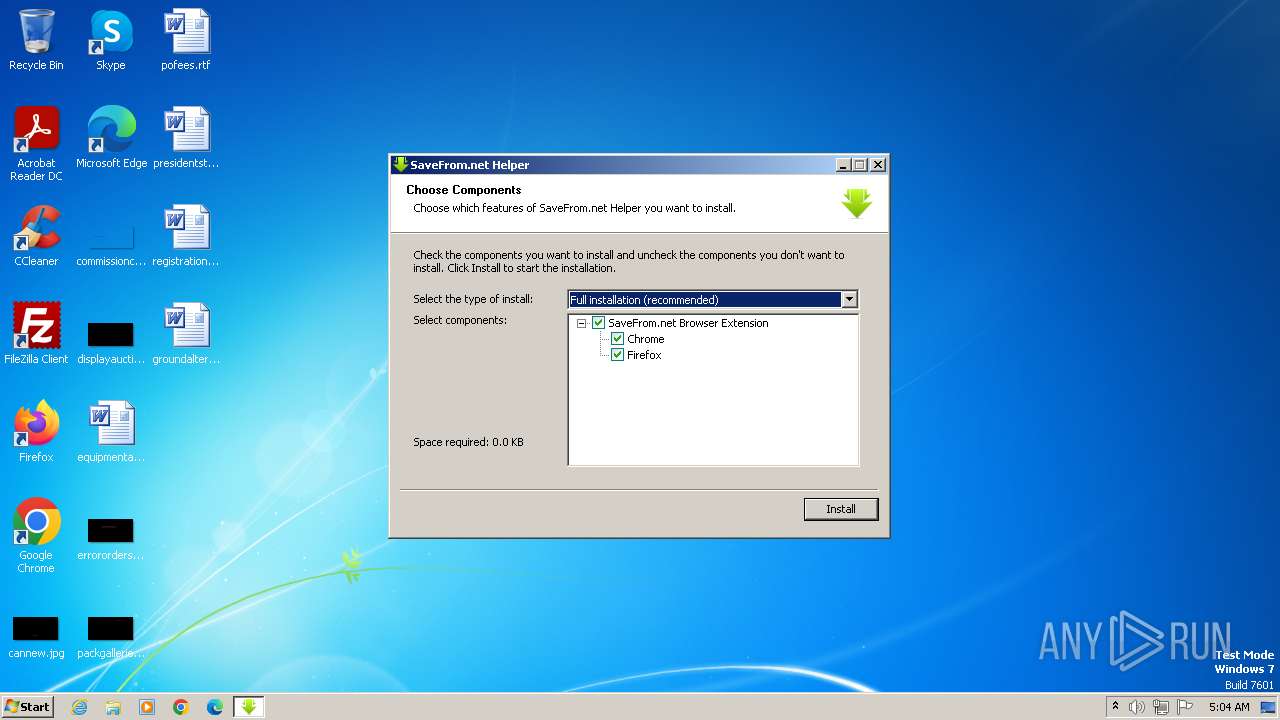Open Windows Explorer folder in taskbar
This screenshot has height=720, width=1280.
(113, 707)
